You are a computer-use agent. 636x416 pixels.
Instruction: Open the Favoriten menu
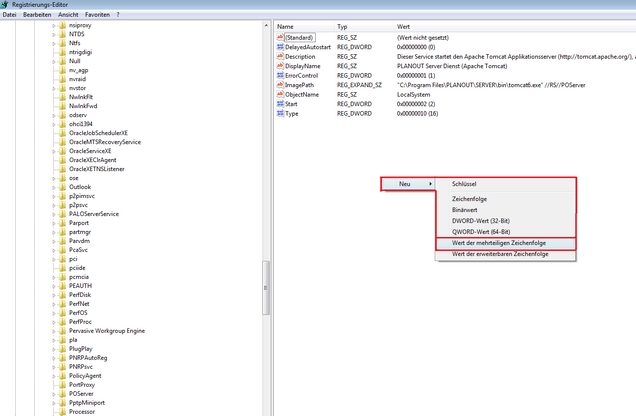point(97,15)
